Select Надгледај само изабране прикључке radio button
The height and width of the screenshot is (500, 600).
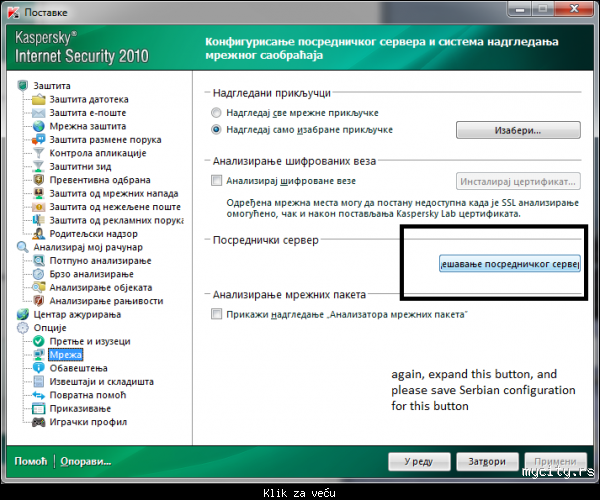(216, 130)
